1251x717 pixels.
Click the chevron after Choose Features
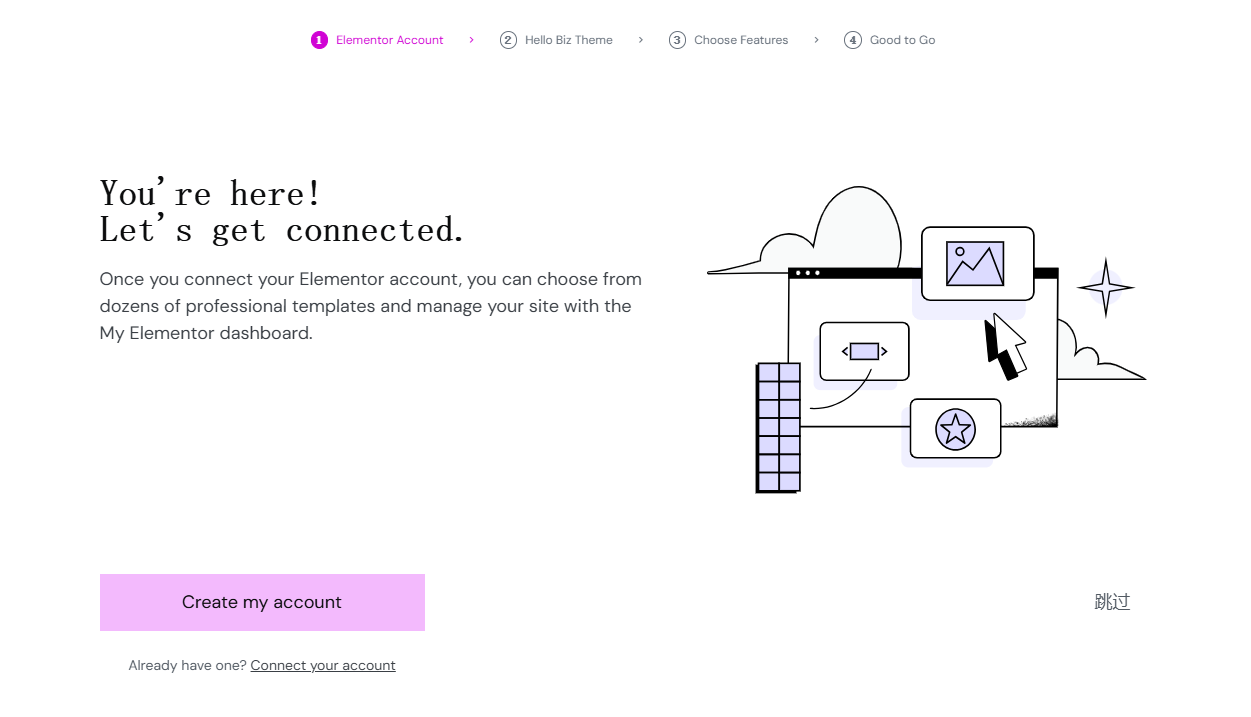point(816,40)
